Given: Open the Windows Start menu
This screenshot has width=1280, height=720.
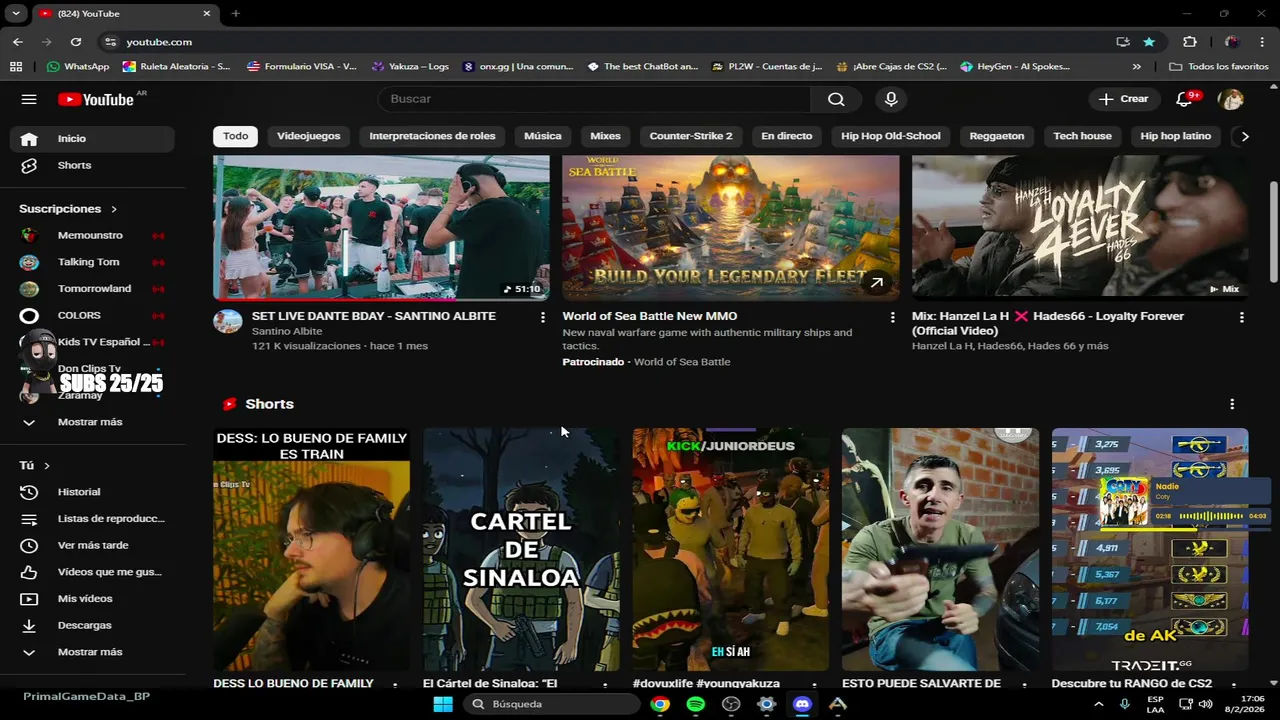Looking at the screenshot, I should pyautogui.click(x=443, y=704).
